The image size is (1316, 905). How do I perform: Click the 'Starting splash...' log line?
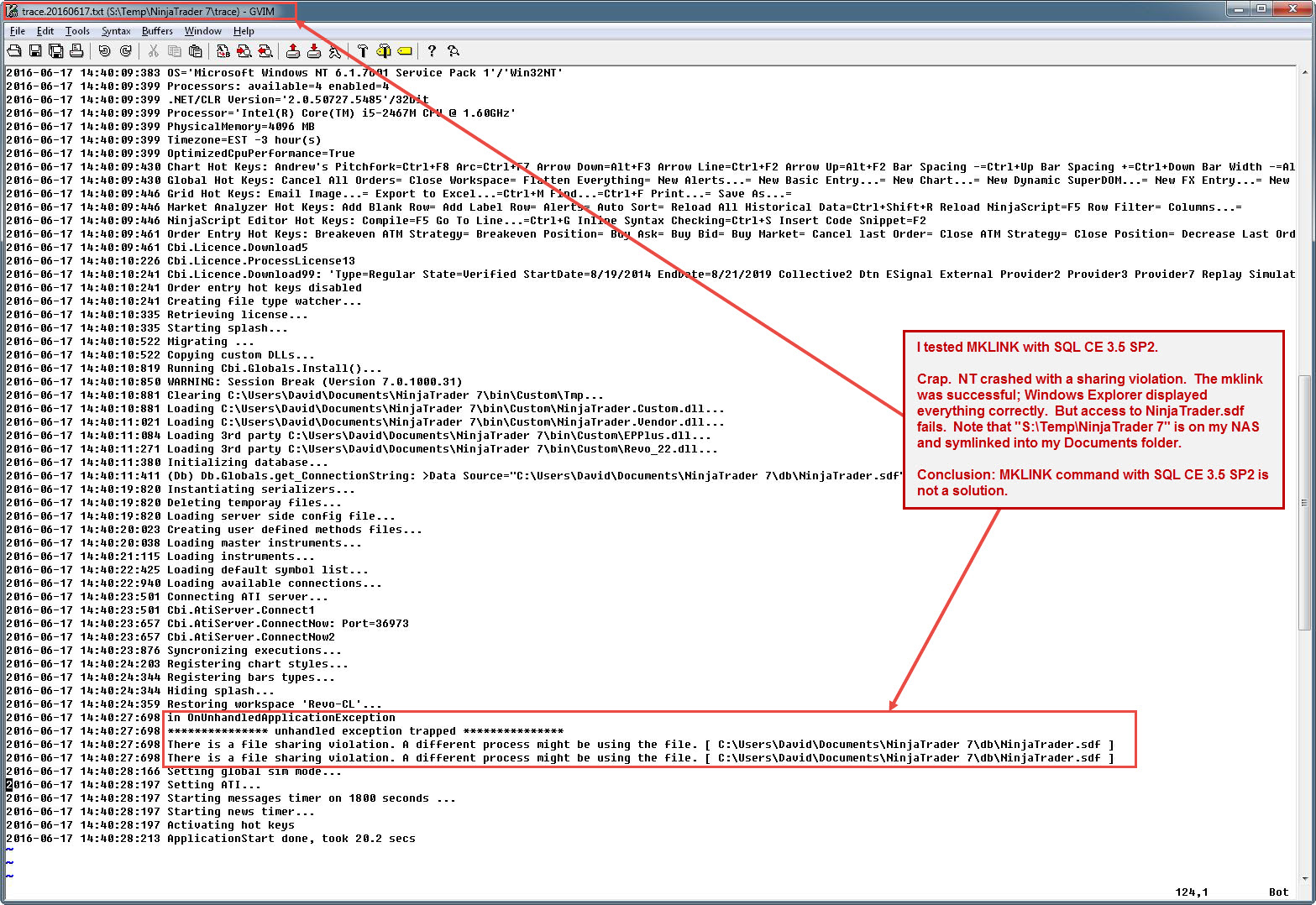click(x=147, y=328)
